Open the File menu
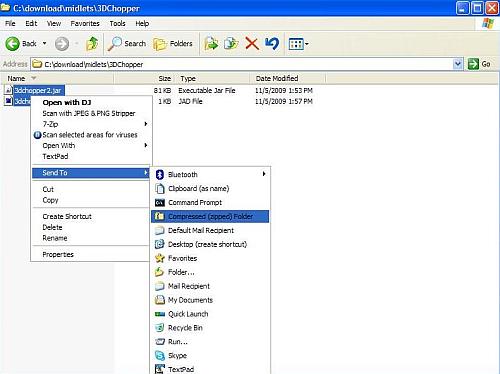Screen dimensions: 500x374 tap(10, 24)
